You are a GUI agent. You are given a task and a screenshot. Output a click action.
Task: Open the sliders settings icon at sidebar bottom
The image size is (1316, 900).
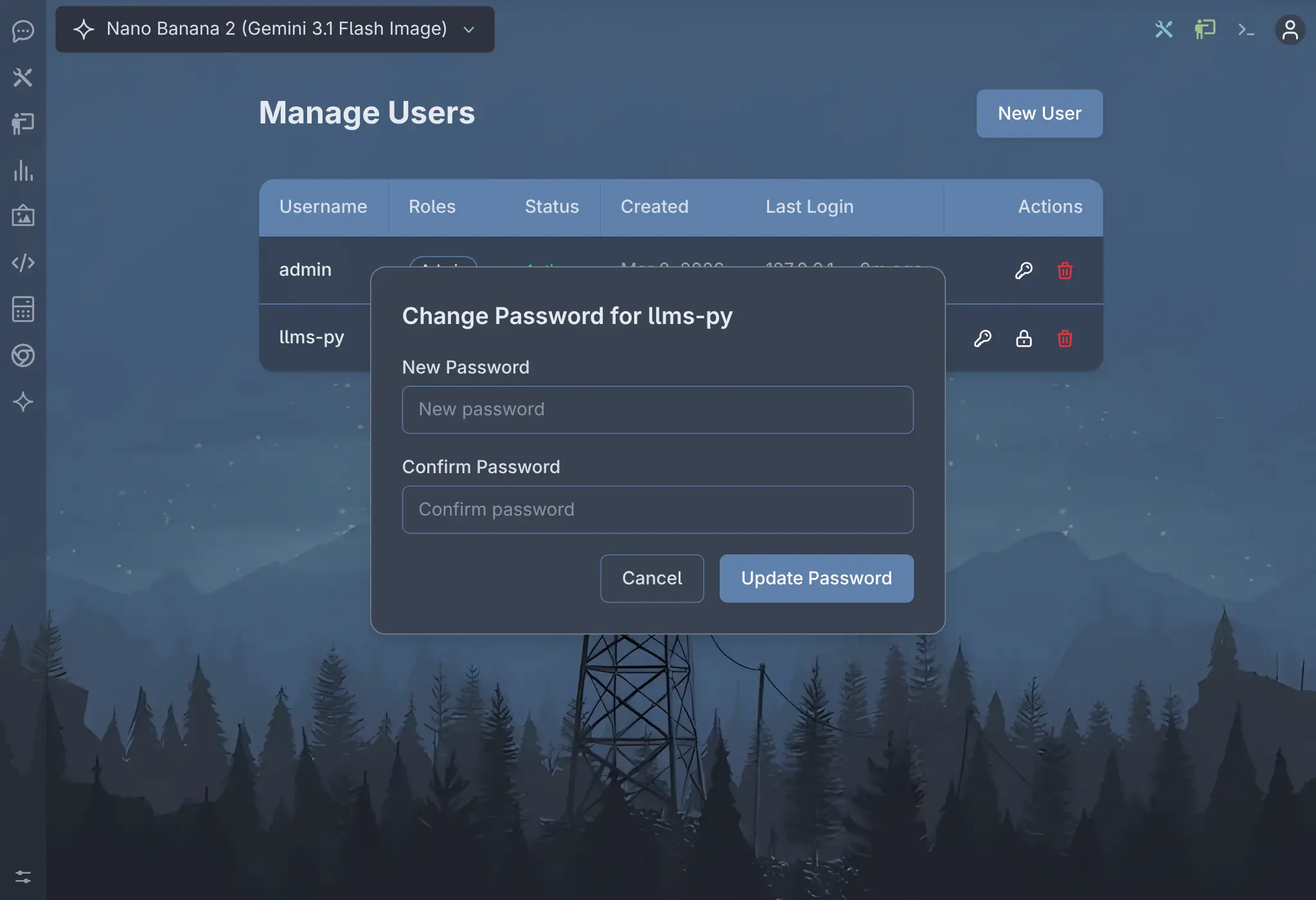pos(23,877)
